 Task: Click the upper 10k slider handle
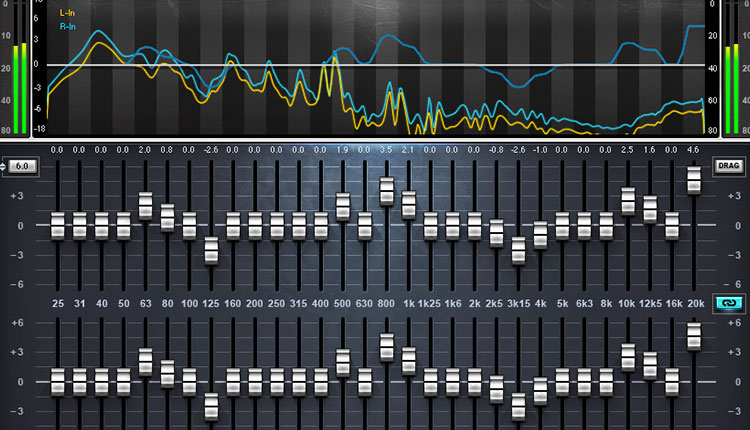pyautogui.click(x=629, y=199)
